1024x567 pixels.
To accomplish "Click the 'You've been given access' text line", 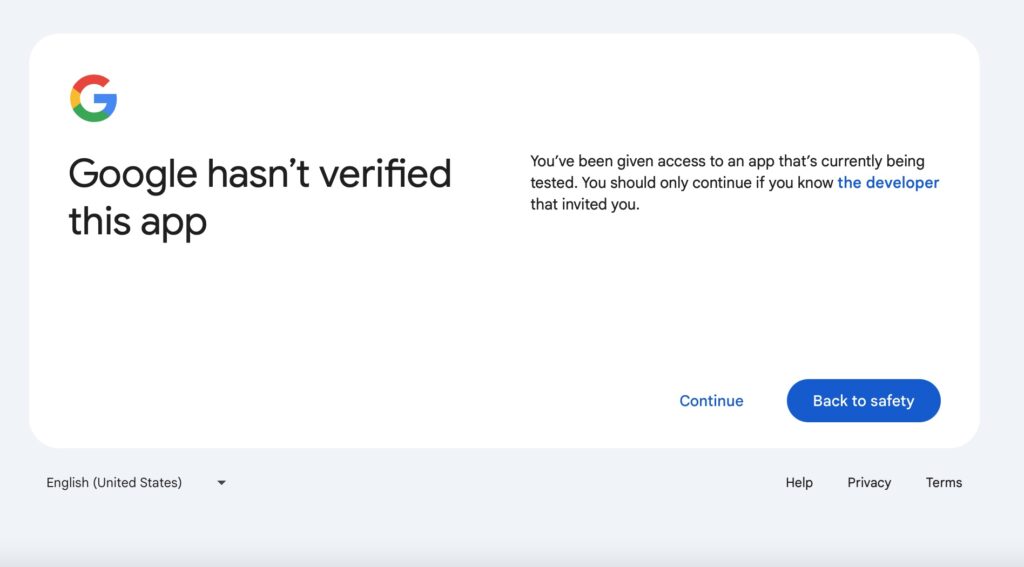I will (x=726, y=160).
